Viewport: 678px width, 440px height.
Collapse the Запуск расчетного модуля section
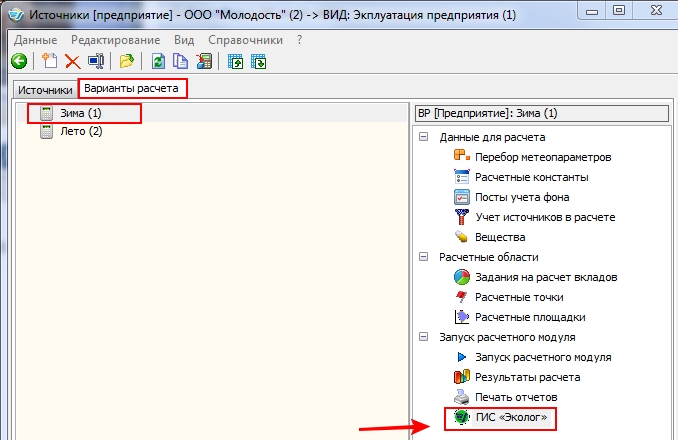[424, 337]
